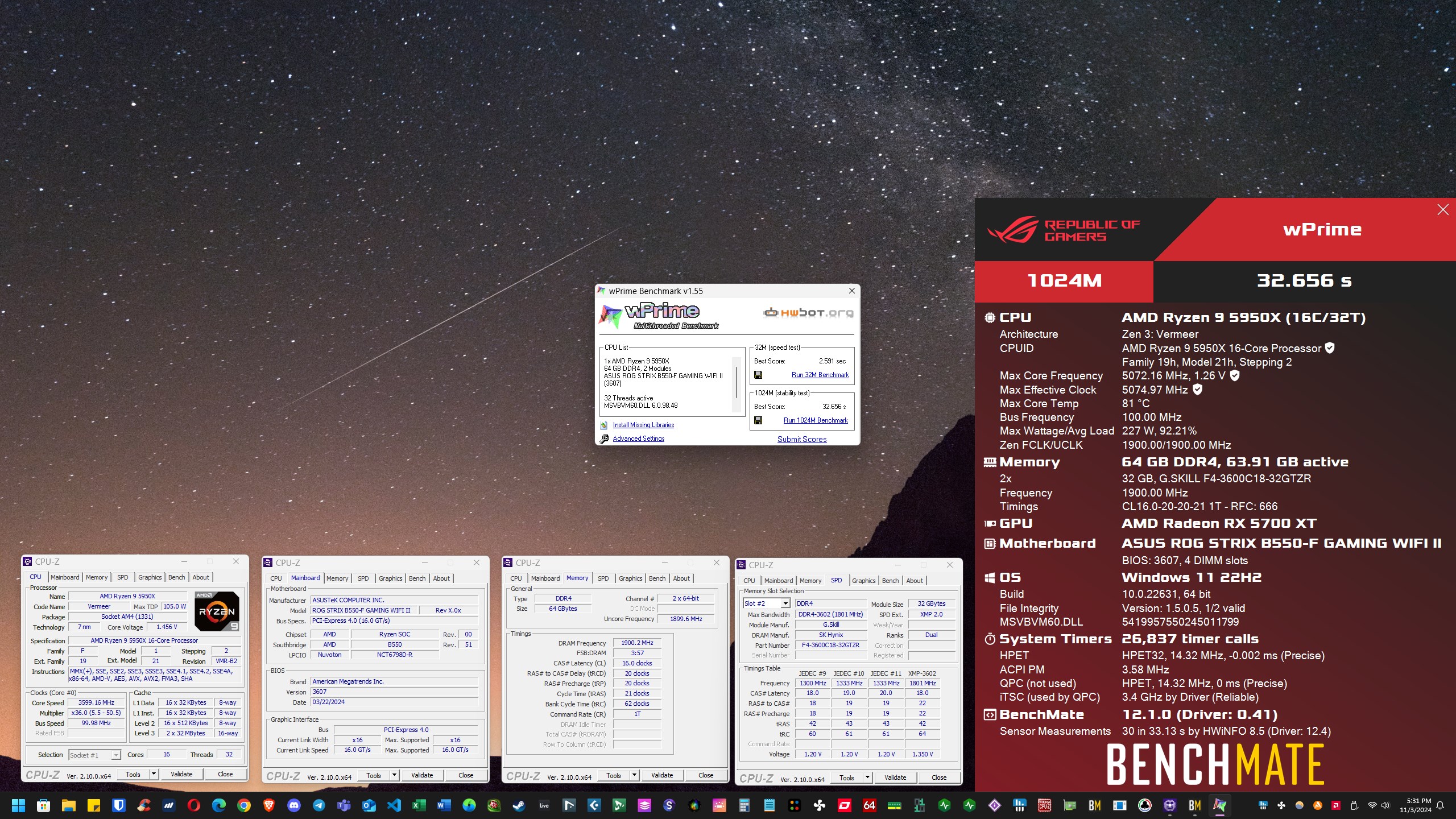1456x819 pixels.
Task: Click the Part Number F4-3600C18-32GTZR field
Action: (830, 645)
